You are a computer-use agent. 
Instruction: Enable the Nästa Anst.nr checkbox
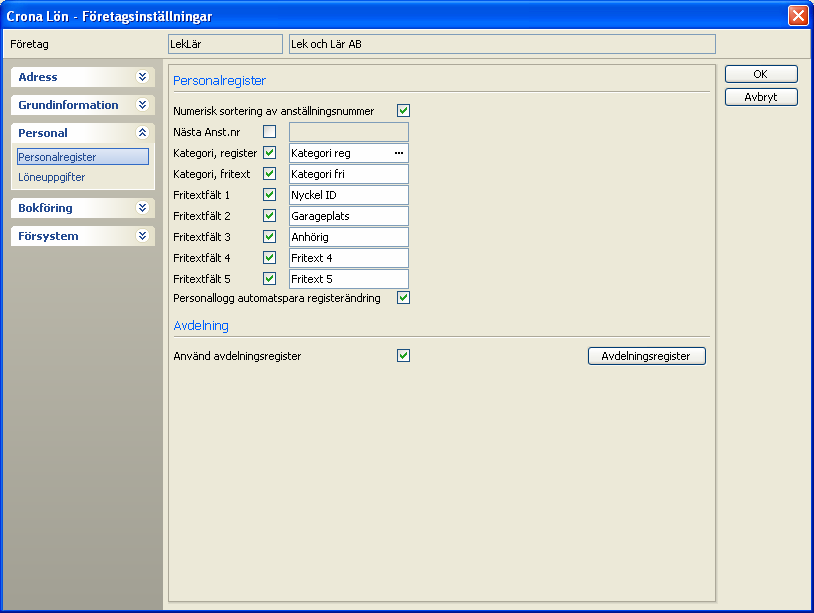[269, 132]
